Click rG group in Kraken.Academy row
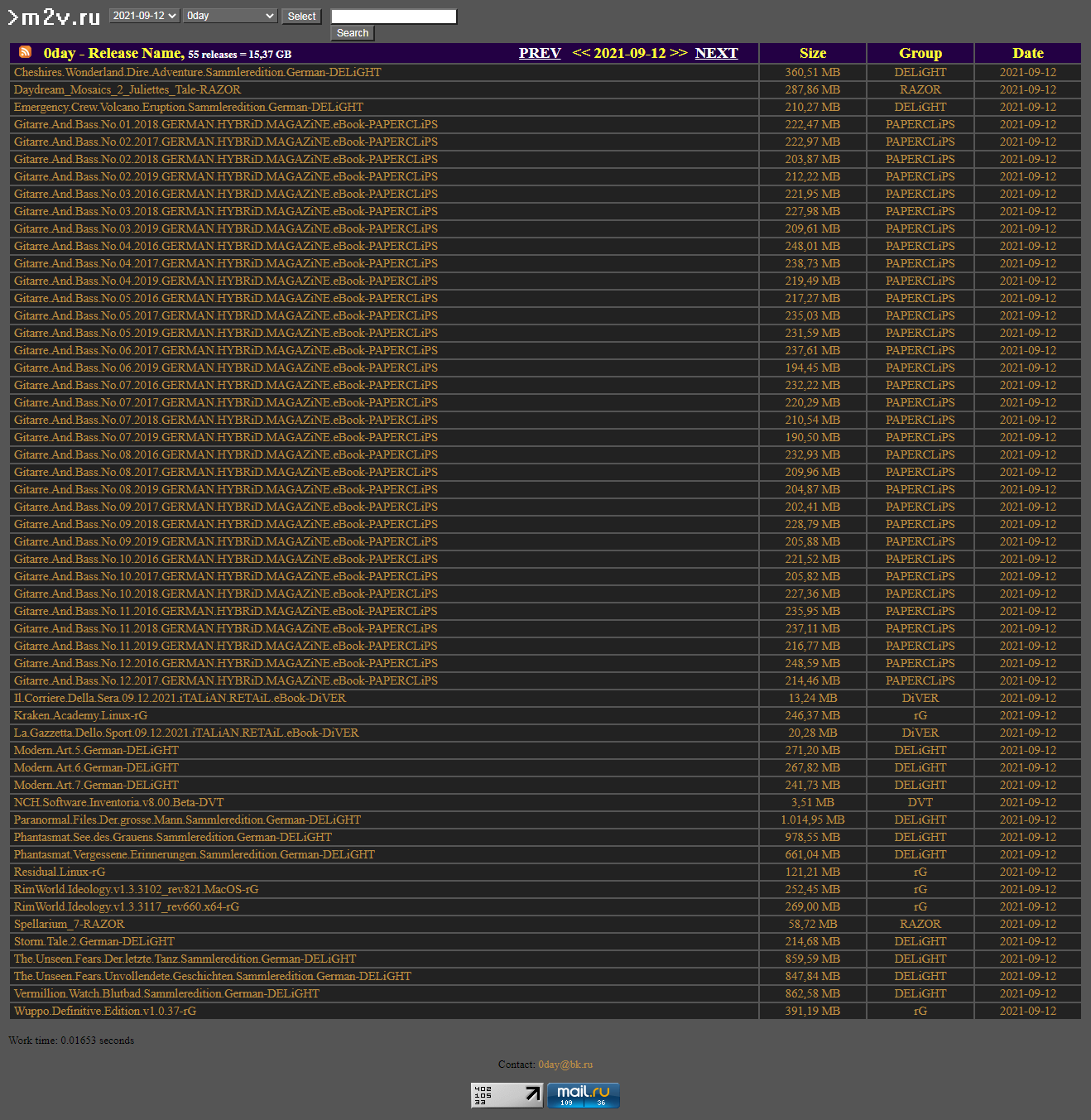Viewport: 1091px width, 1120px height. click(920, 715)
